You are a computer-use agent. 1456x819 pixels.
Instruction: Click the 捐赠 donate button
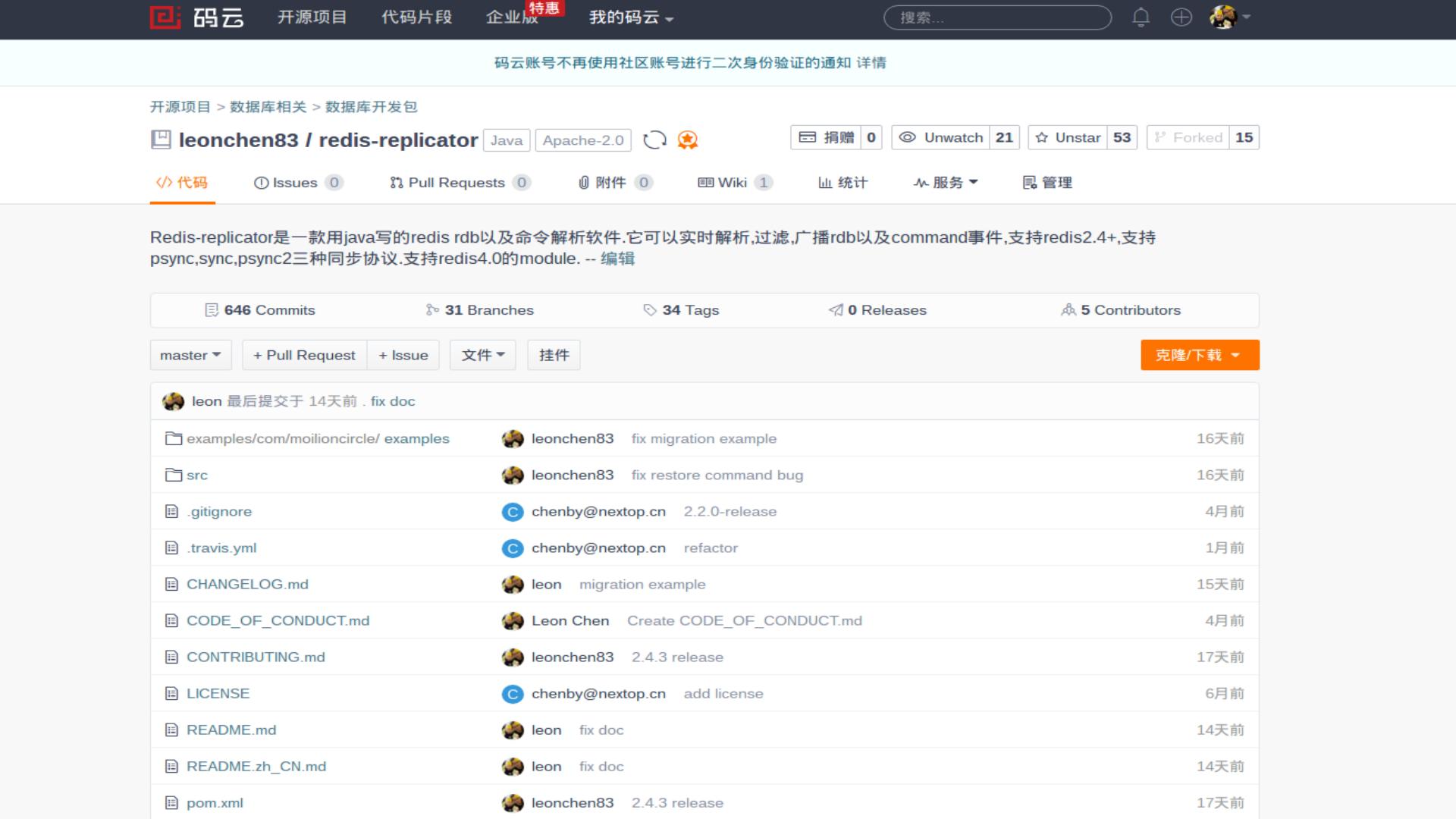[x=826, y=137]
